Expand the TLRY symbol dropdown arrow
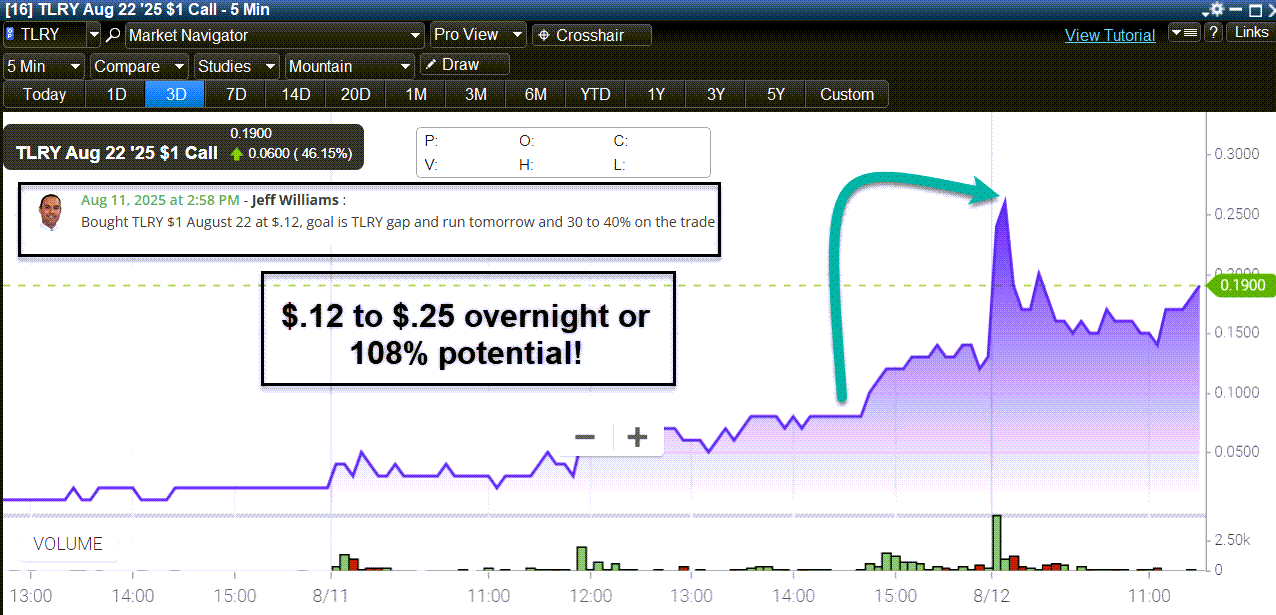1276x615 pixels. pos(94,35)
